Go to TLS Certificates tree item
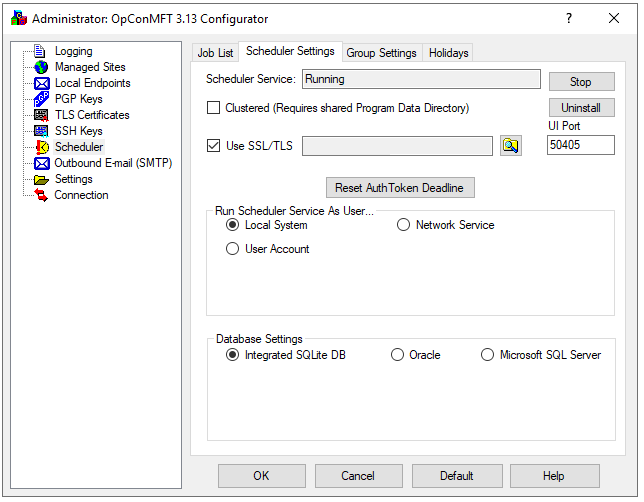Screen dimensions: 644x502 pyautogui.click(x=92, y=115)
